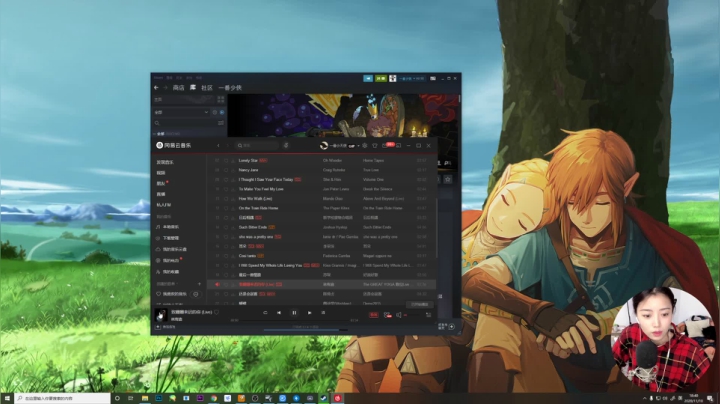
Task: Open Steam library grid view icon
Action: 220,99
